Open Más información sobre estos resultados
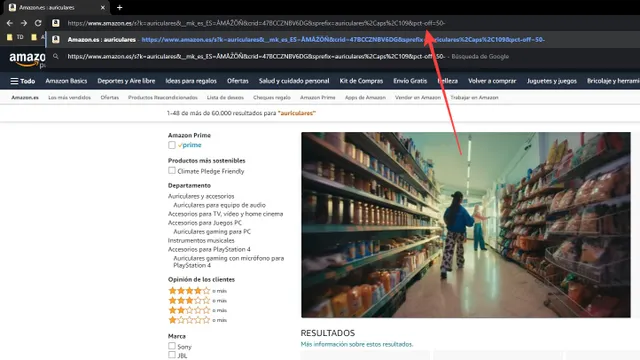The width and height of the screenshot is (640, 360). tap(357, 344)
